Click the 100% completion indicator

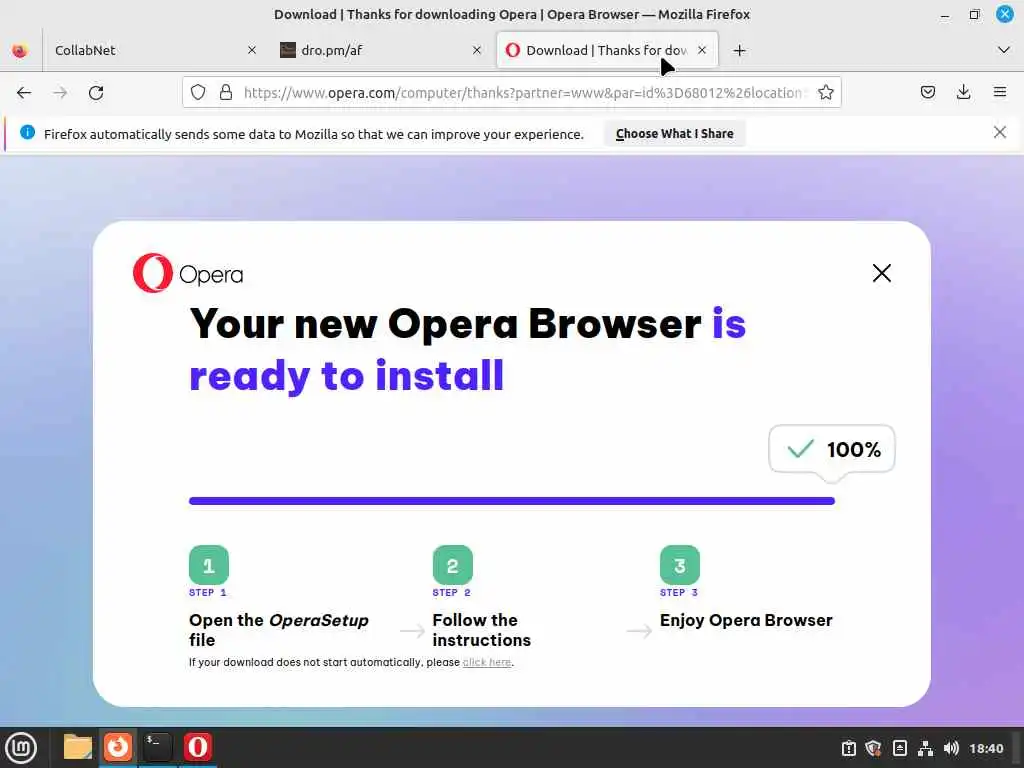[x=832, y=449]
